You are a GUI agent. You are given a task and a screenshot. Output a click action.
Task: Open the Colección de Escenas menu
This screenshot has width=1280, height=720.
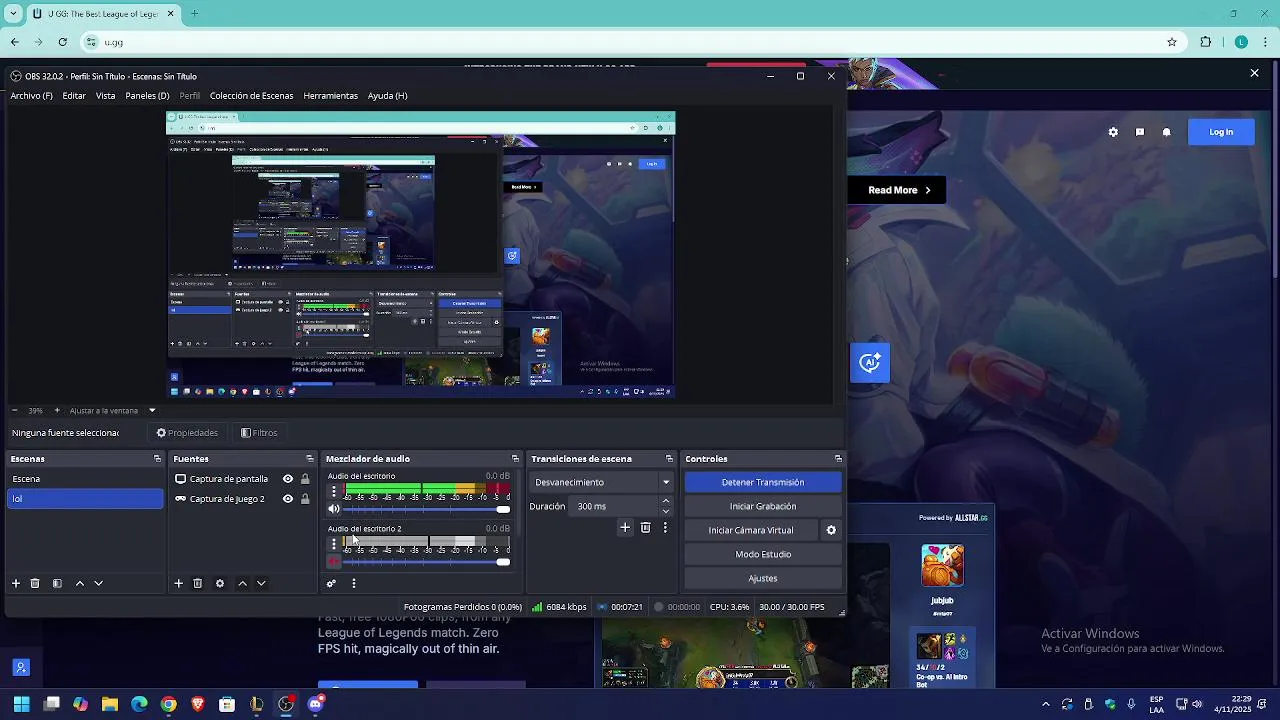coord(251,96)
